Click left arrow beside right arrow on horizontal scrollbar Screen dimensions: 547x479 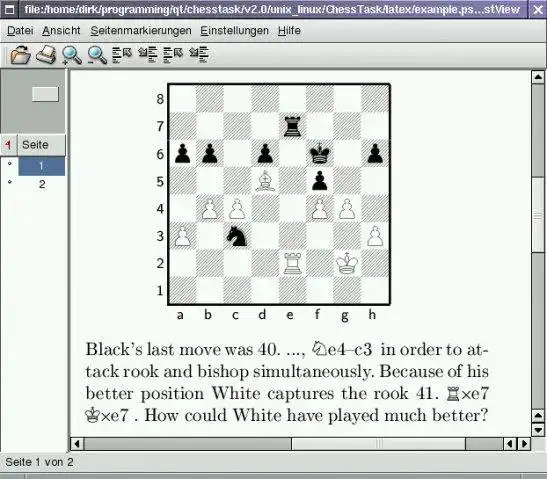(510, 444)
